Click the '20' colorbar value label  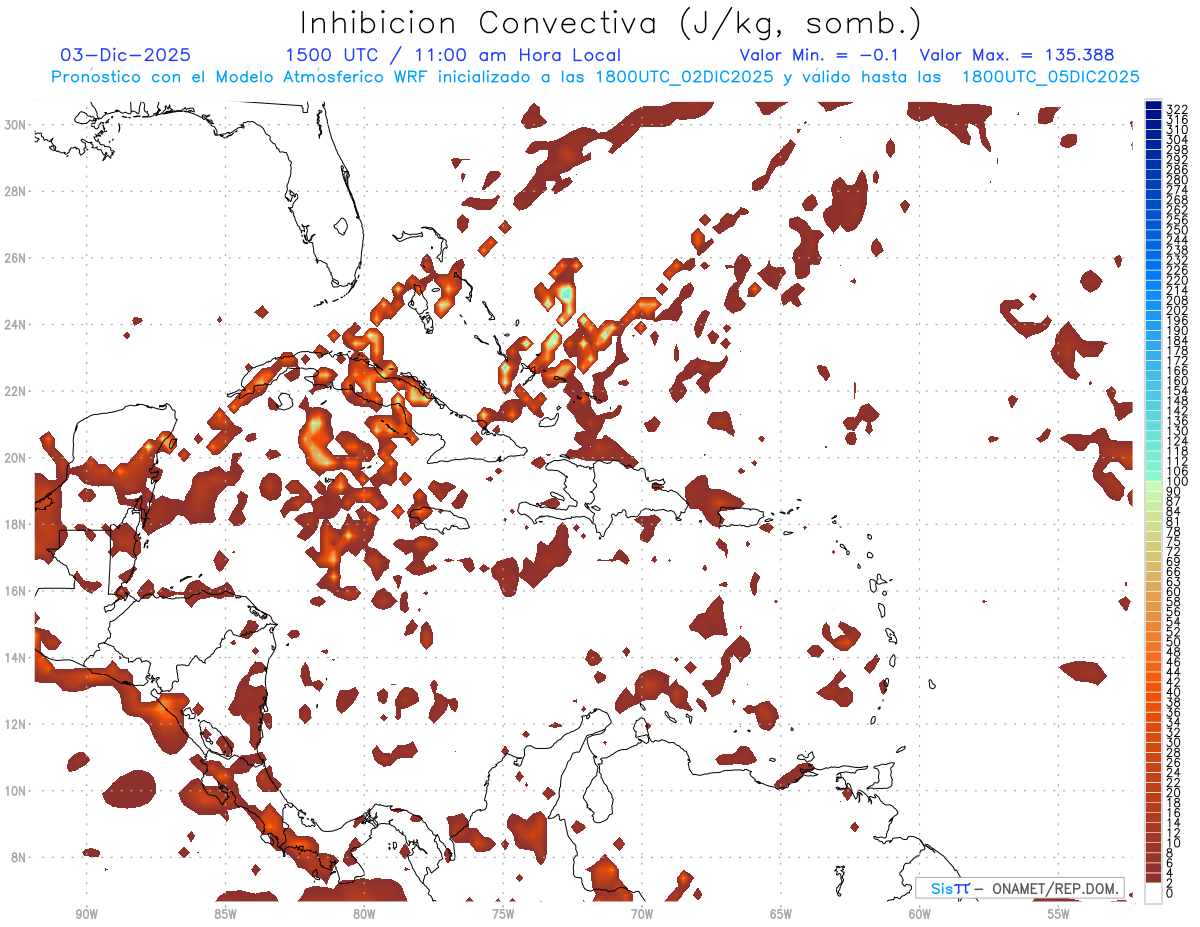point(1173,792)
